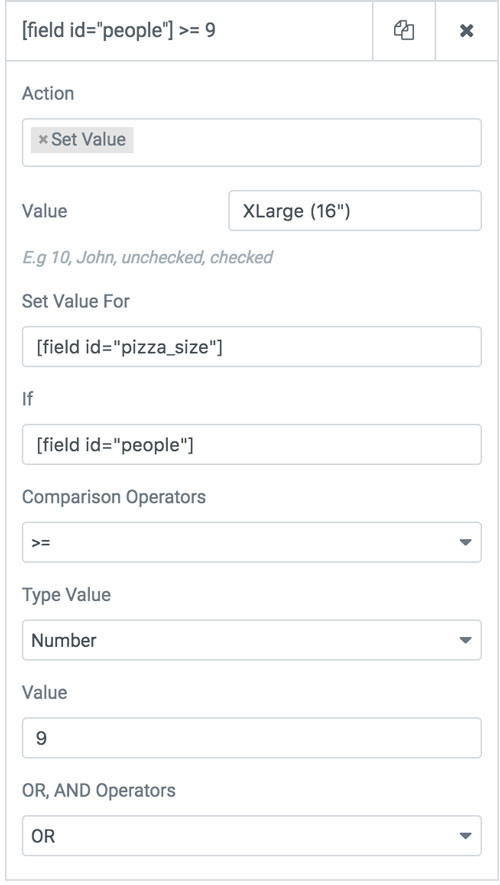
Task: Select the Number type value combo box
Action: click(252, 640)
